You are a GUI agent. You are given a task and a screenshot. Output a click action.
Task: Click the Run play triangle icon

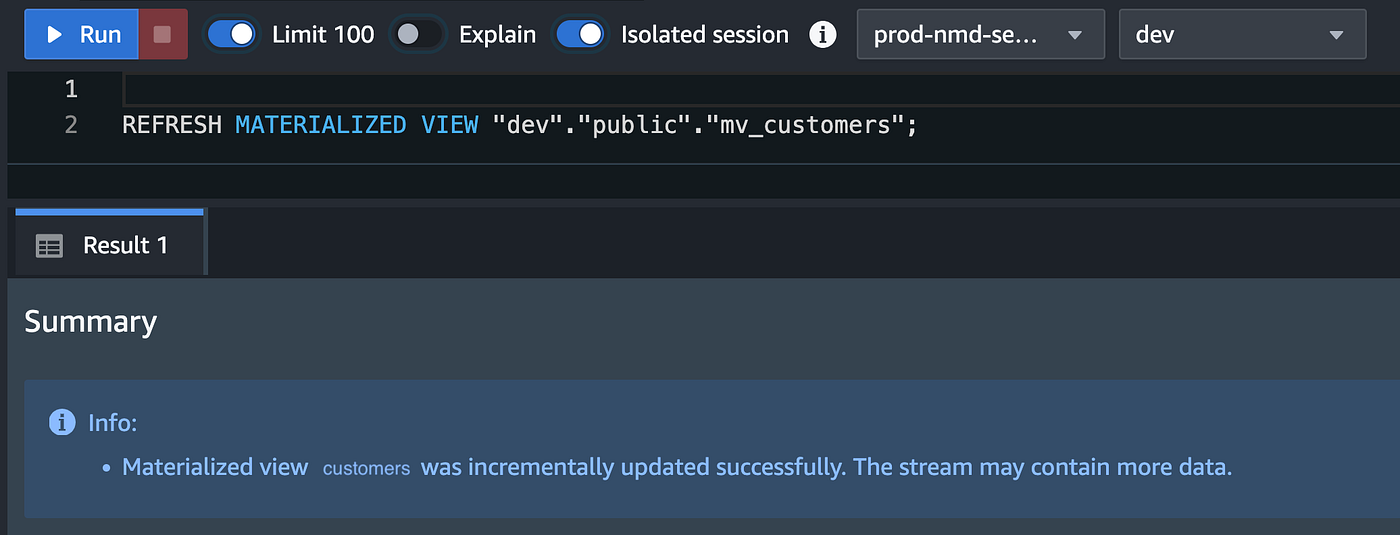pyautogui.click(x=55, y=34)
